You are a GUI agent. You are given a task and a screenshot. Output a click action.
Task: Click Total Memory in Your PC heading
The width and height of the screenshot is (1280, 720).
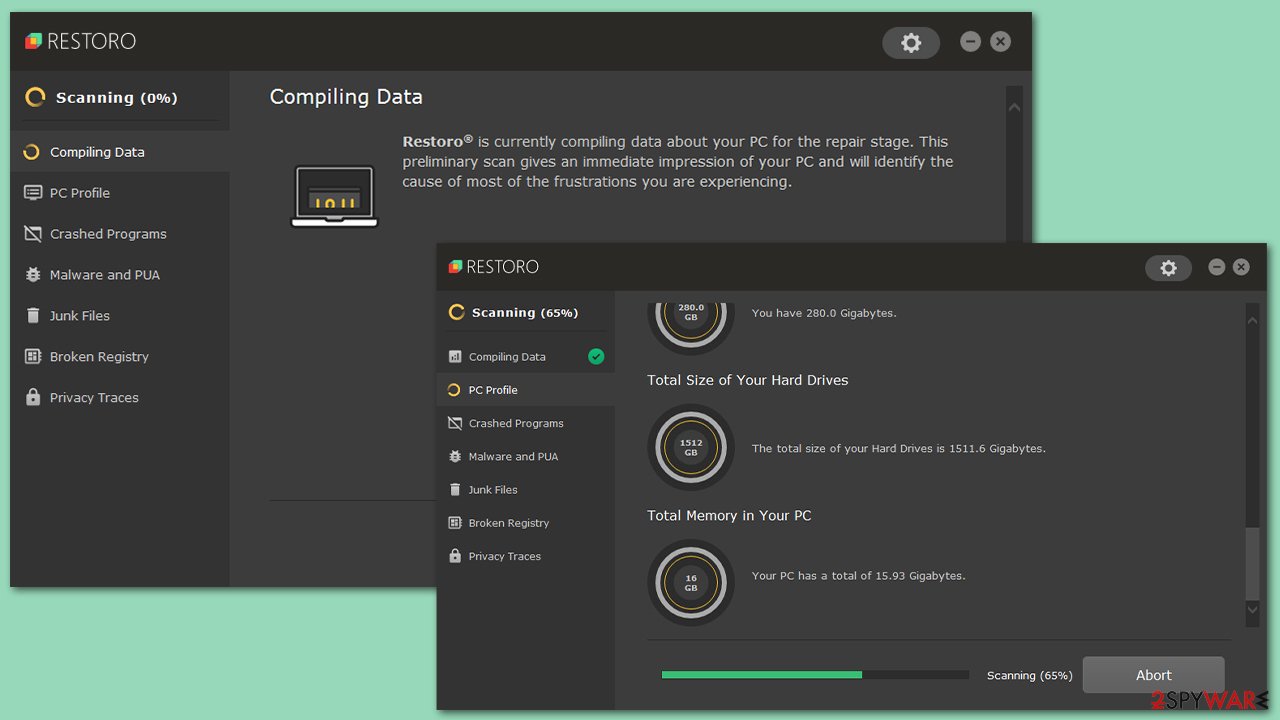pyautogui.click(x=729, y=516)
